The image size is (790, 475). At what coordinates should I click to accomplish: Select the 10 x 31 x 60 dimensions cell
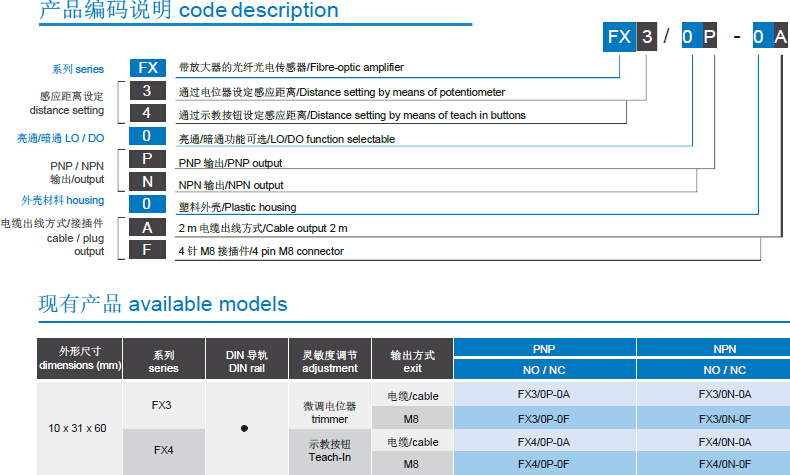77,428
